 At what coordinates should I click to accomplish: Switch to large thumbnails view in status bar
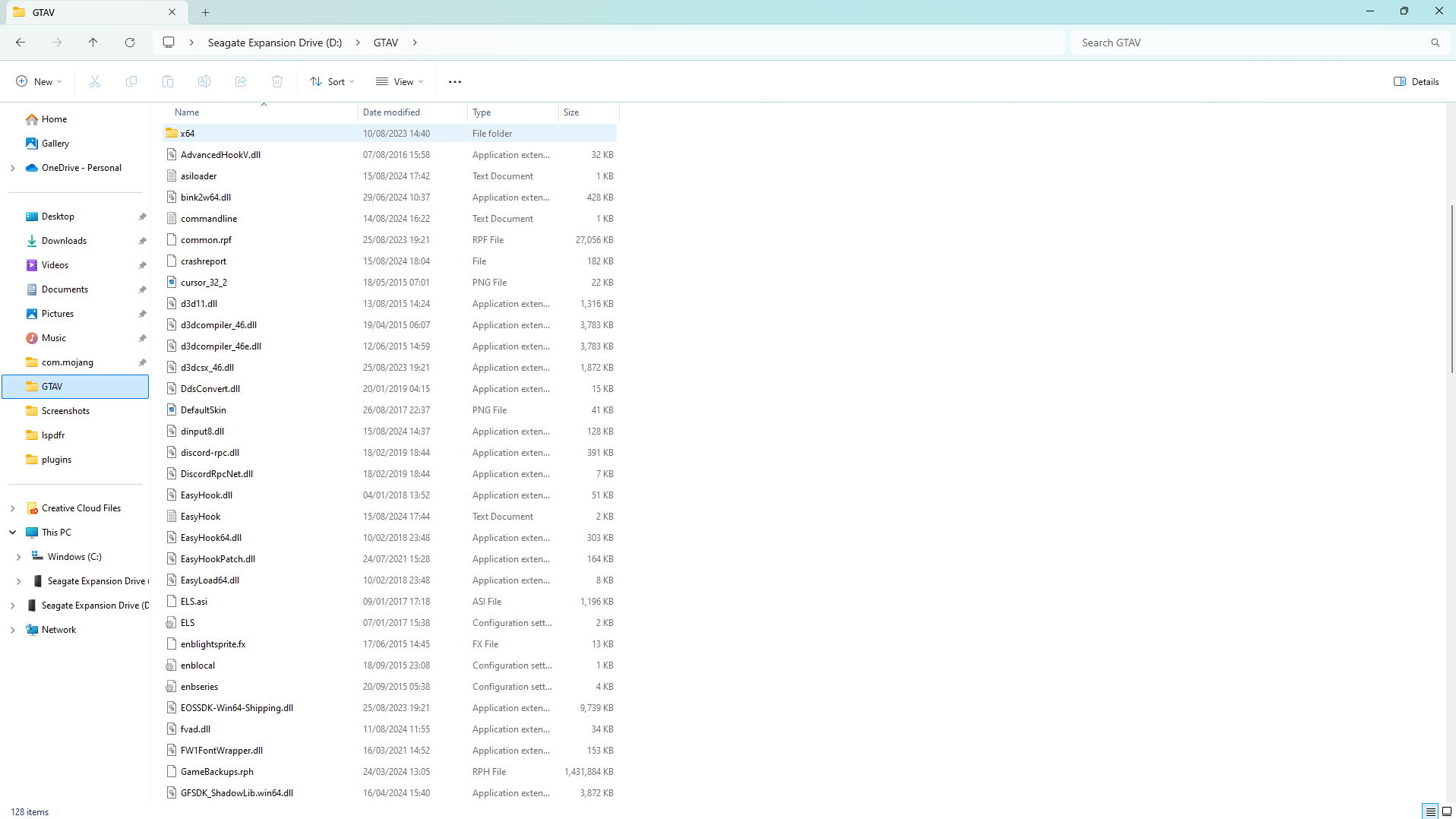(1447, 811)
